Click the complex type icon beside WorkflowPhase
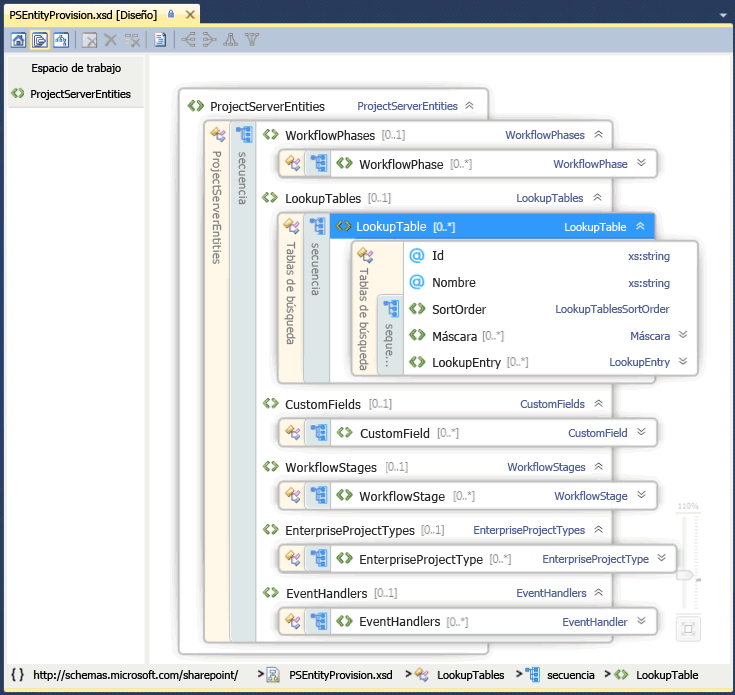This screenshot has width=735, height=695. point(292,164)
